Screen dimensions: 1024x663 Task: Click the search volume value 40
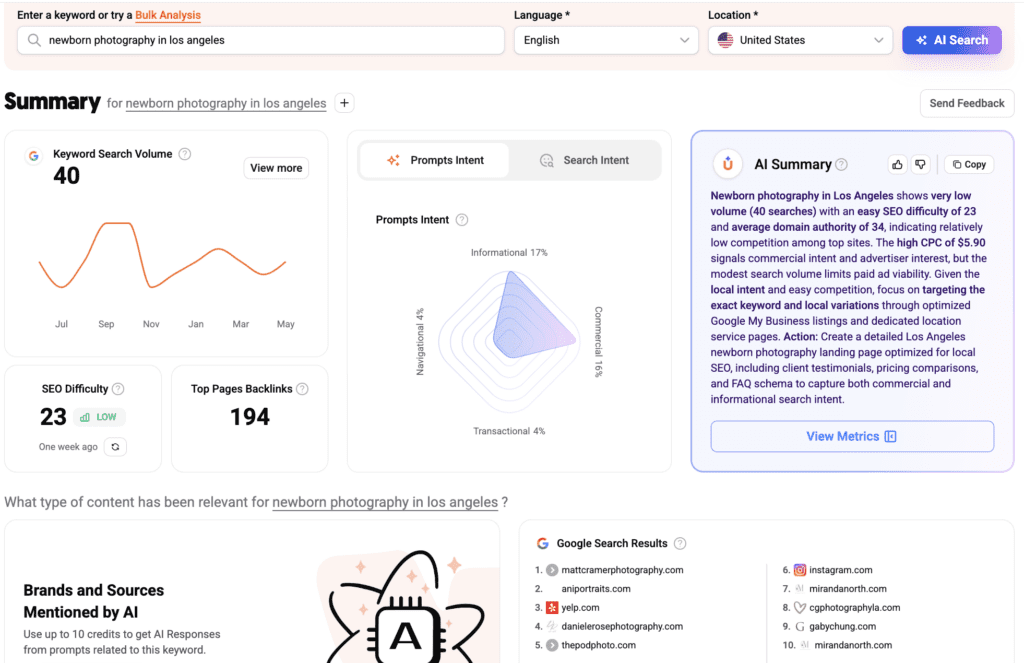67,176
